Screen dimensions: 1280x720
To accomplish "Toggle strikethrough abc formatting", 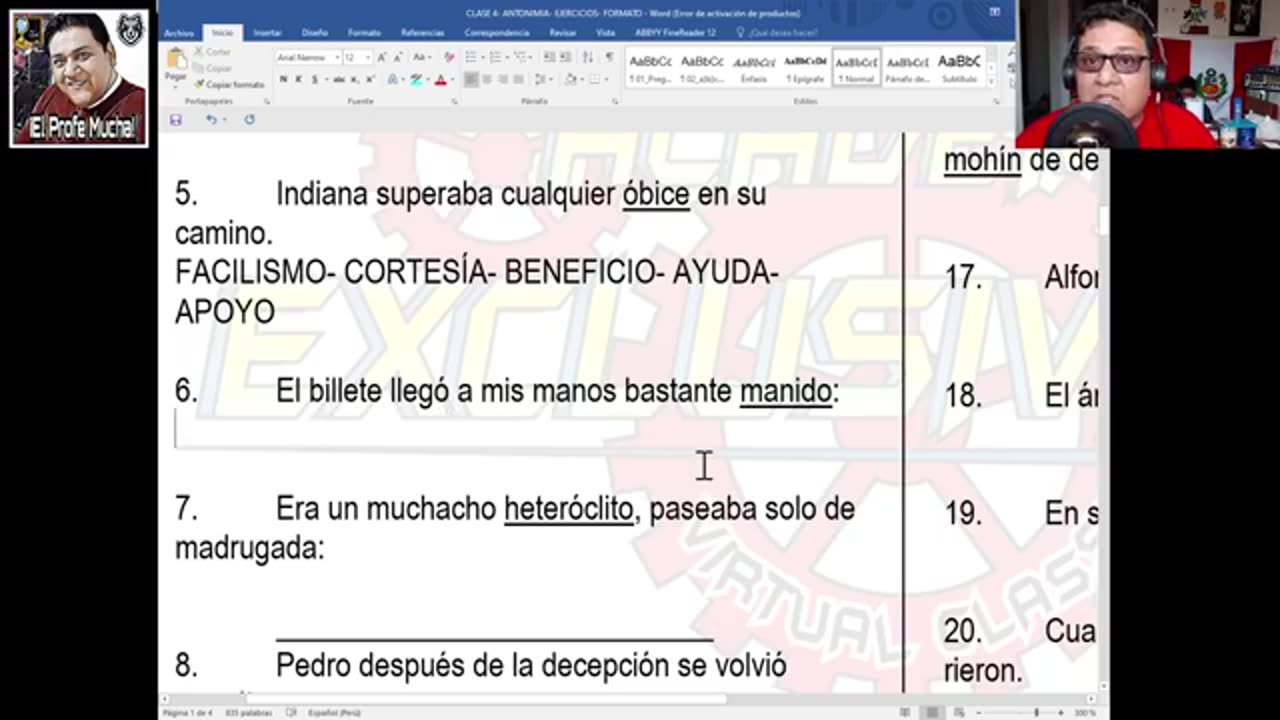I will click(339, 79).
